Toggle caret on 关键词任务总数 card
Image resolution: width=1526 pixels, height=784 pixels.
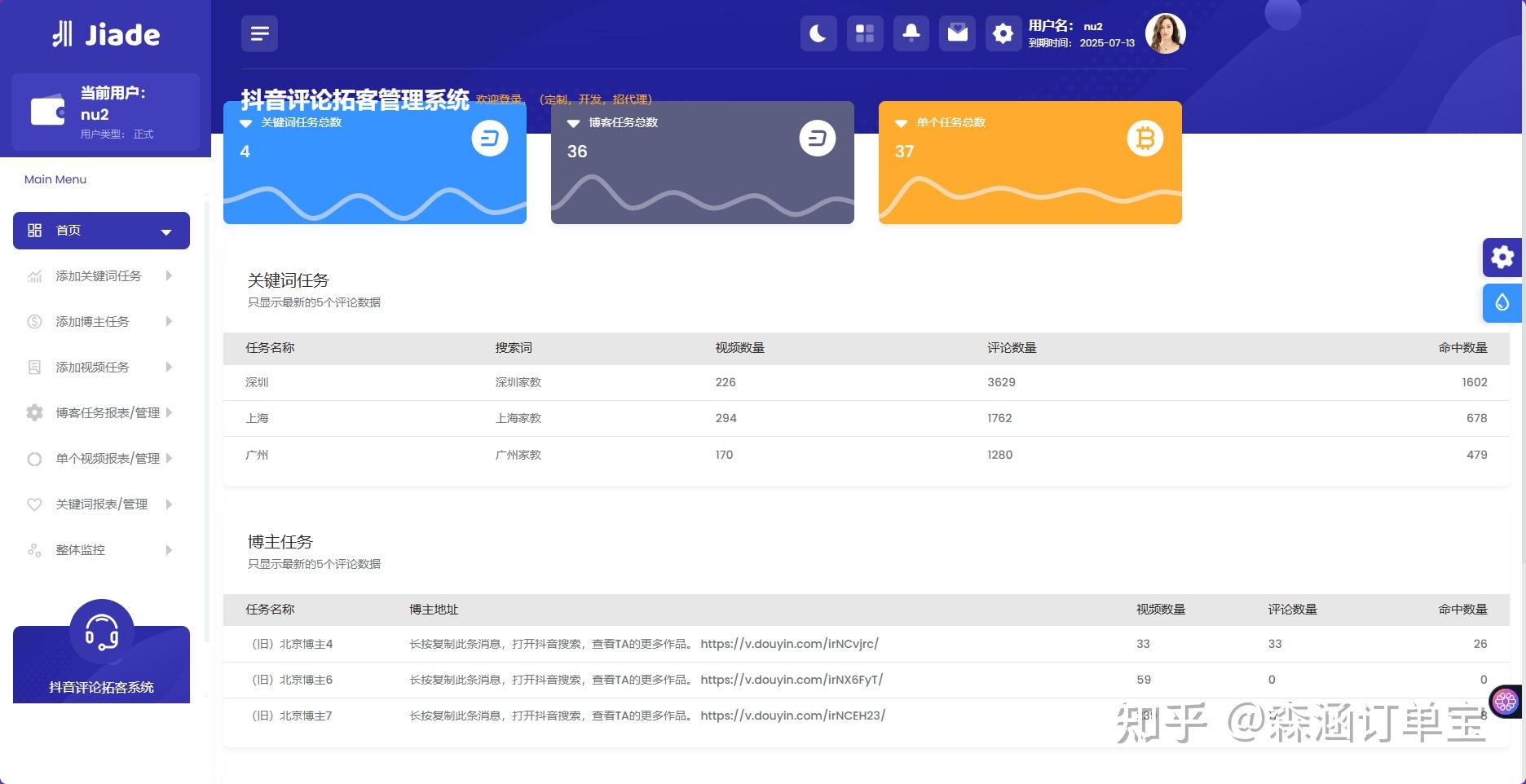pyautogui.click(x=245, y=124)
